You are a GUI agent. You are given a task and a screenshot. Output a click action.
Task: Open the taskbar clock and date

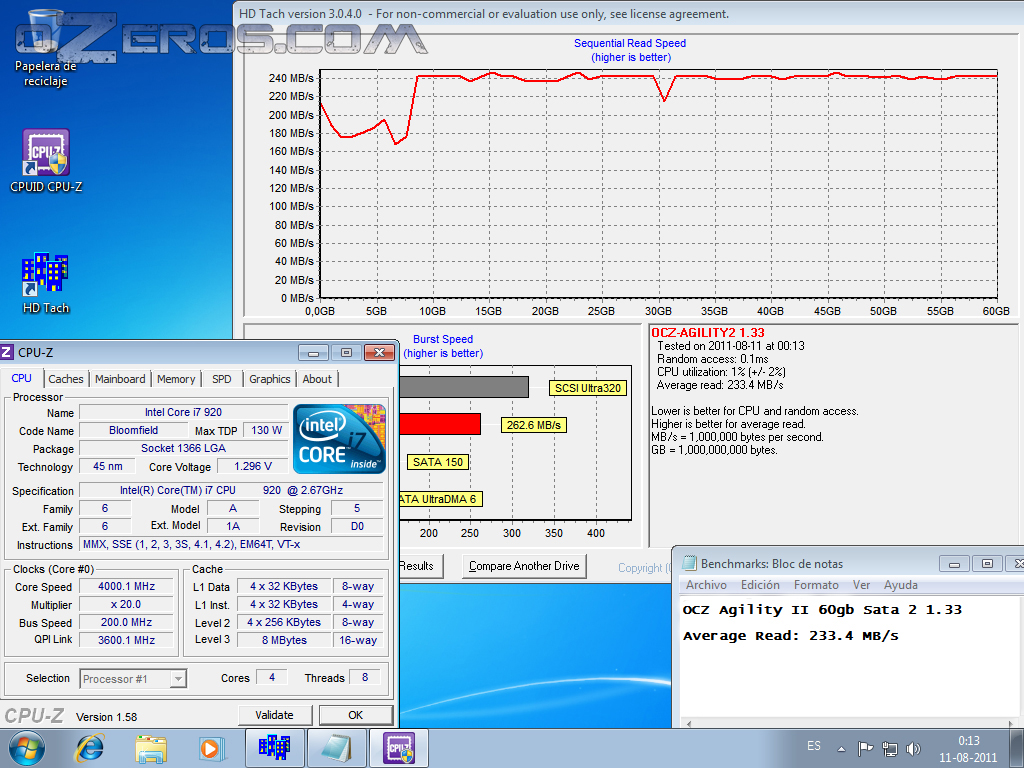[968, 749]
